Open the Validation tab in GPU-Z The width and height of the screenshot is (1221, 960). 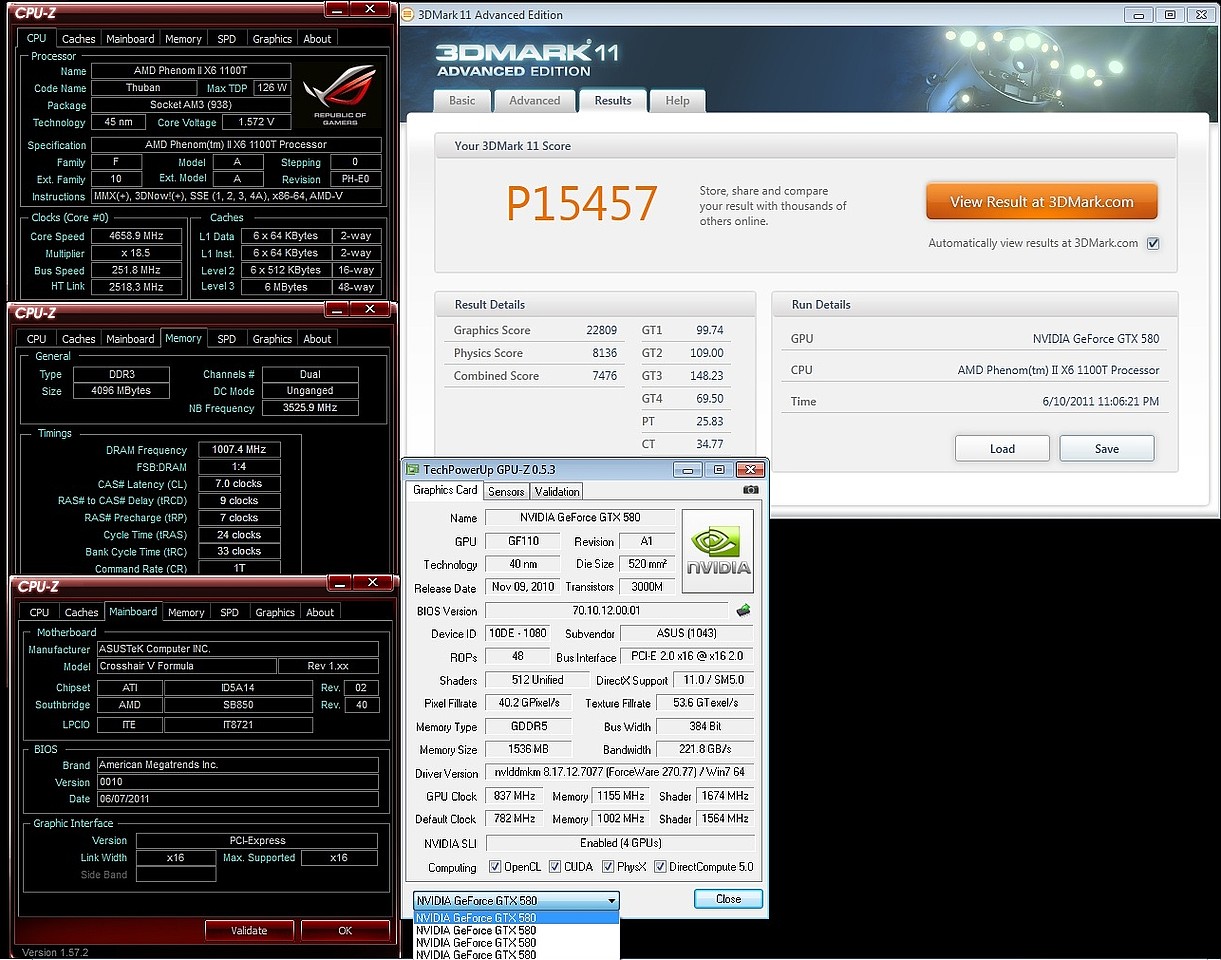click(557, 491)
